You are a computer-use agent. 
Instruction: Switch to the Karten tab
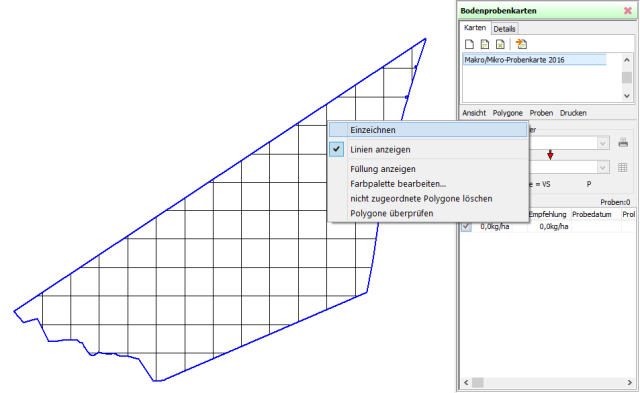click(x=475, y=28)
